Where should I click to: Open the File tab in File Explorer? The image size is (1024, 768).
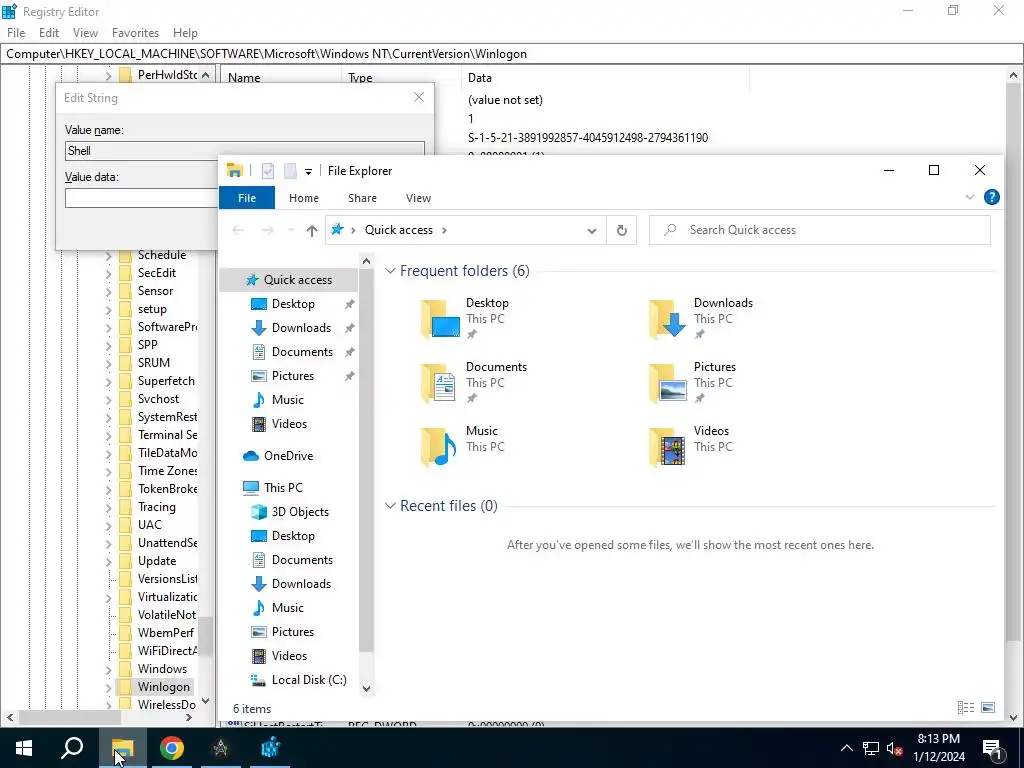(x=247, y=198)
